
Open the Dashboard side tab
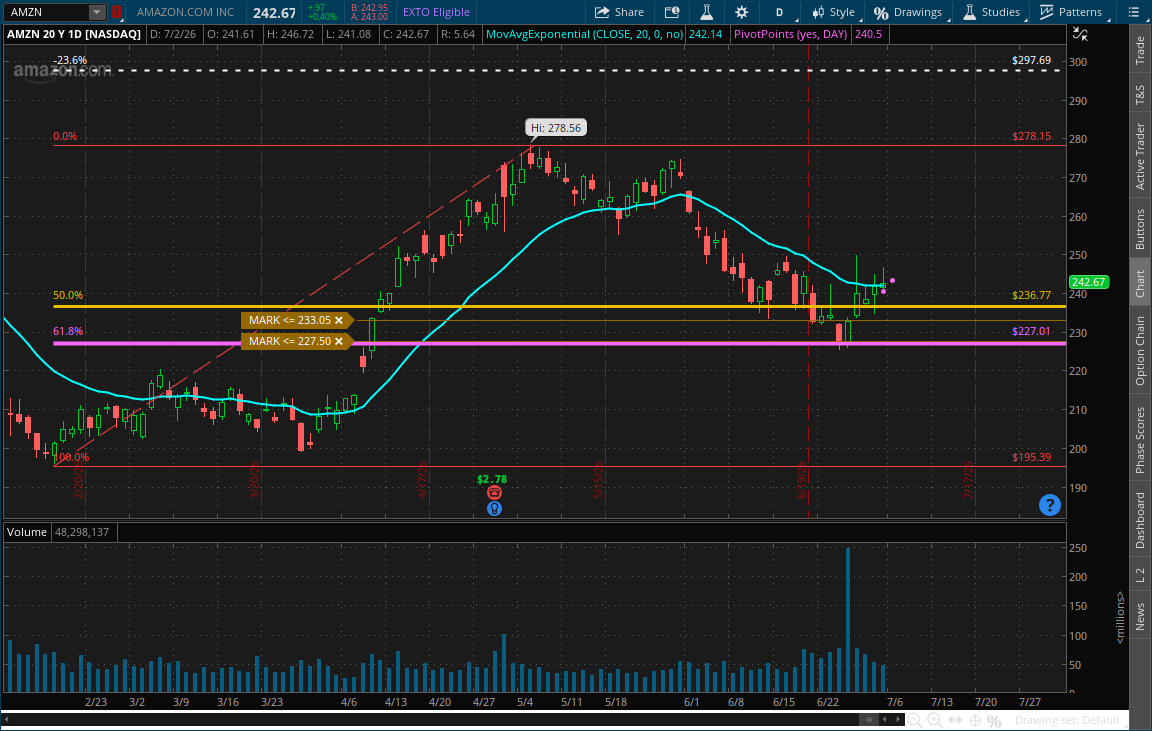1140,520
